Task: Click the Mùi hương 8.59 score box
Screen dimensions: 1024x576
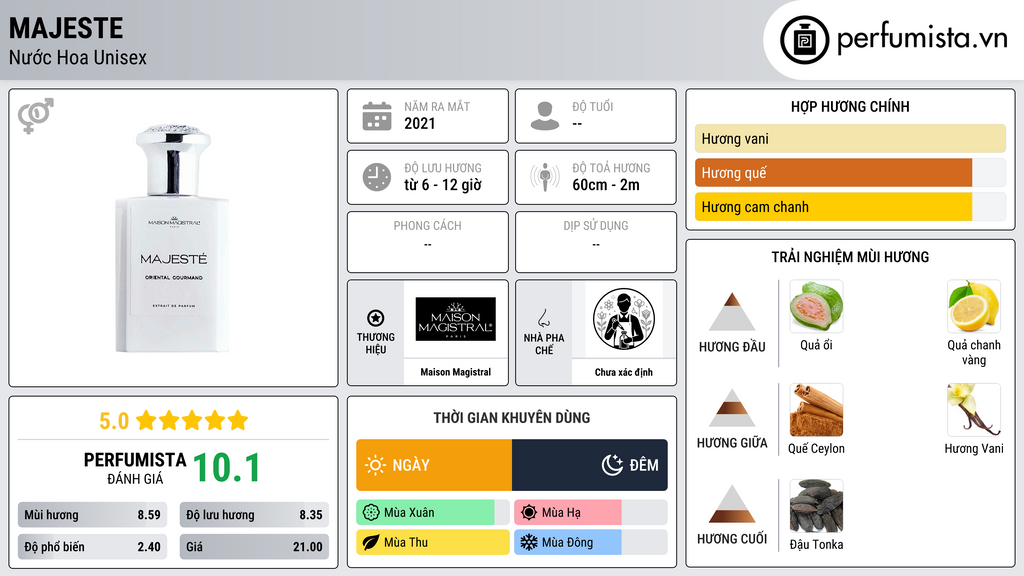Action: [92, 515]
